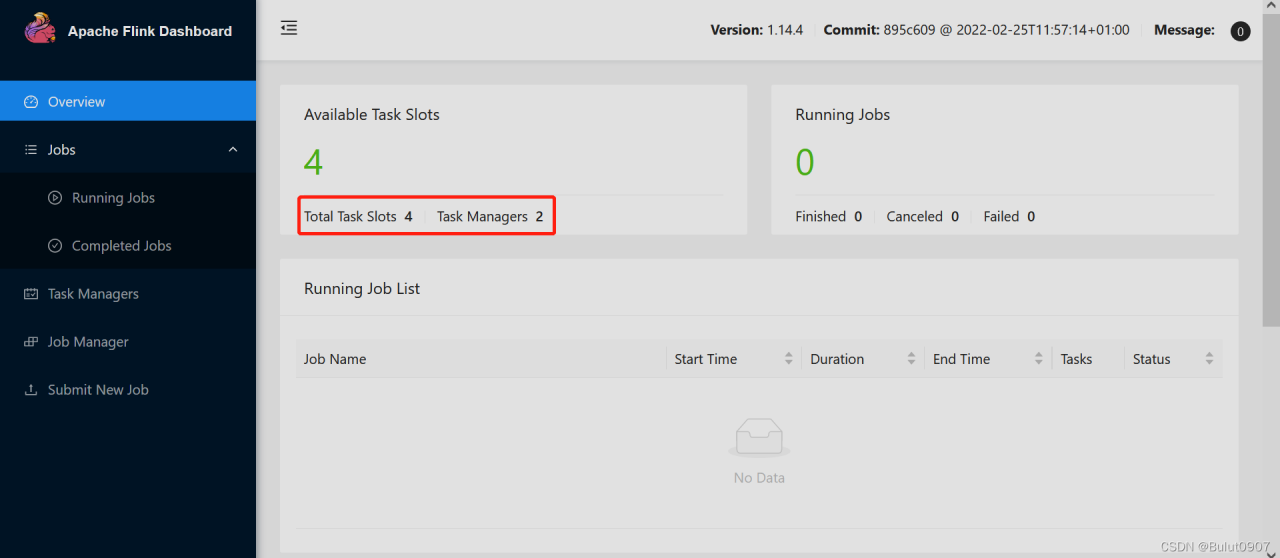Sort by End Time column arrows
This screenshot has height=558, width=1280.
pos(1039,359)
